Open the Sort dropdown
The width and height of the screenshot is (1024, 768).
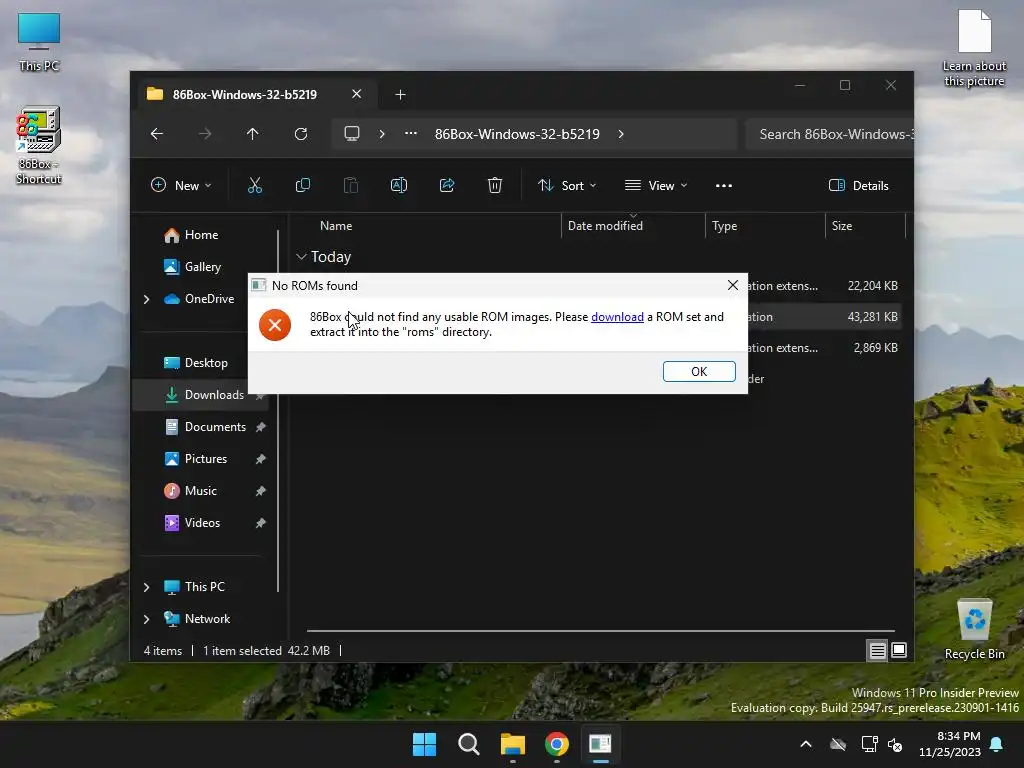tap(567, 185)
